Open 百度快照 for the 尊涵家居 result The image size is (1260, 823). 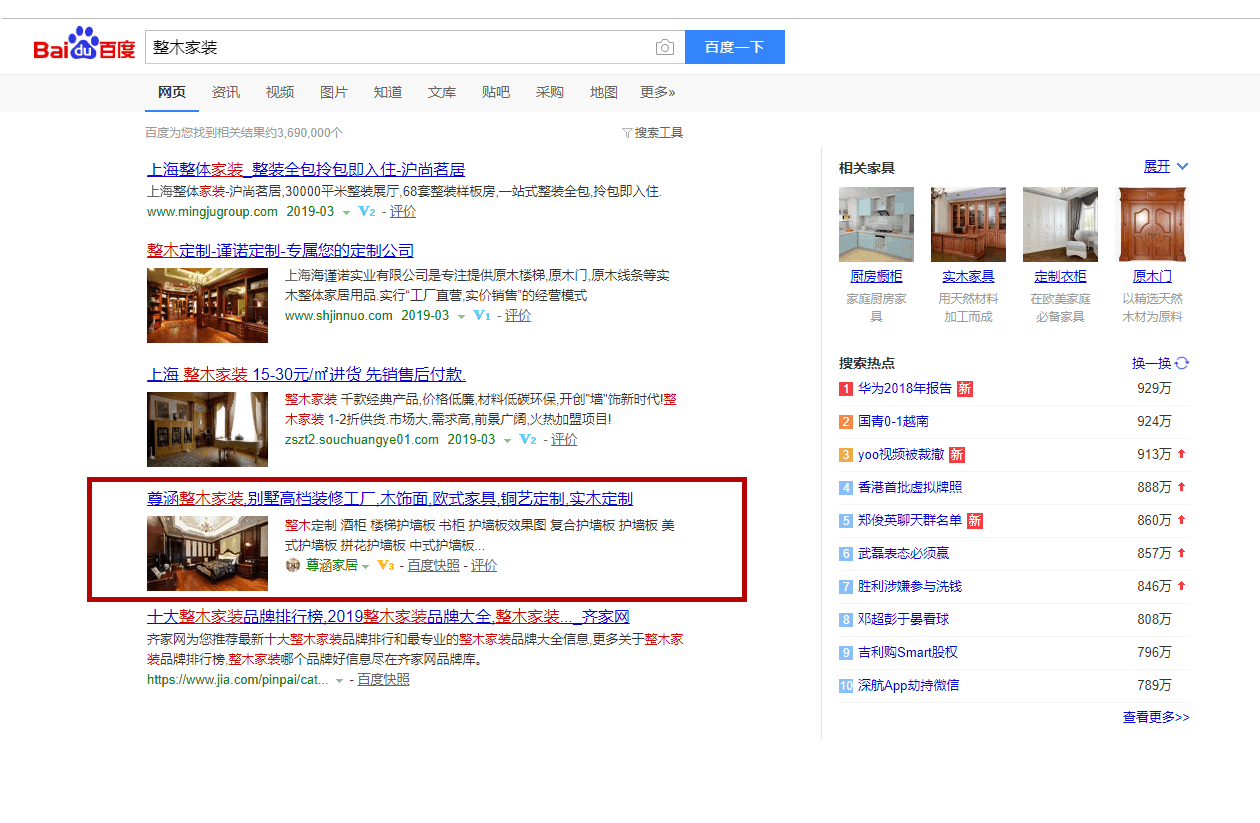[434, 566]
